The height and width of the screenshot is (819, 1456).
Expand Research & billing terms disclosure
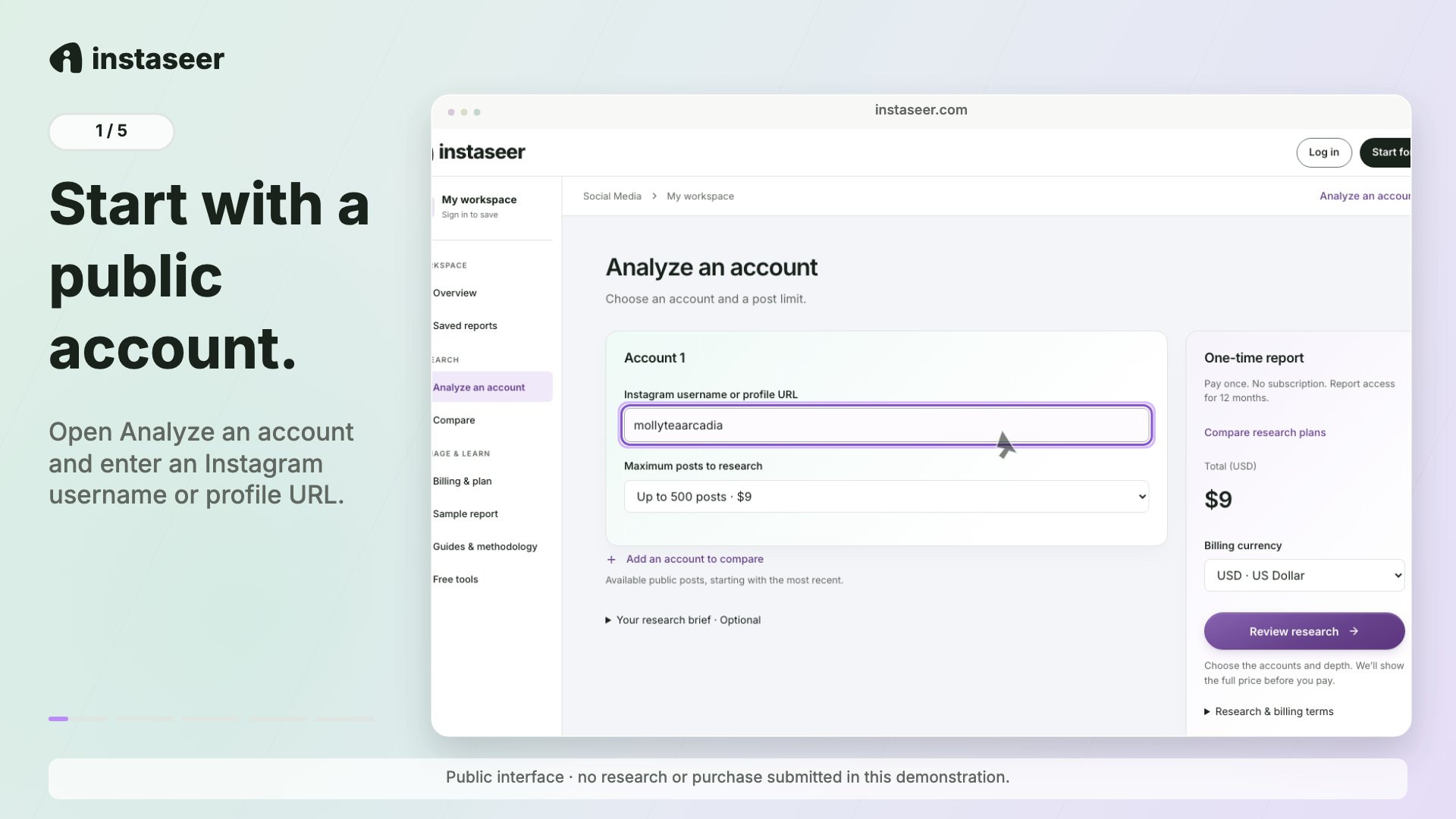pos(1268,711)
